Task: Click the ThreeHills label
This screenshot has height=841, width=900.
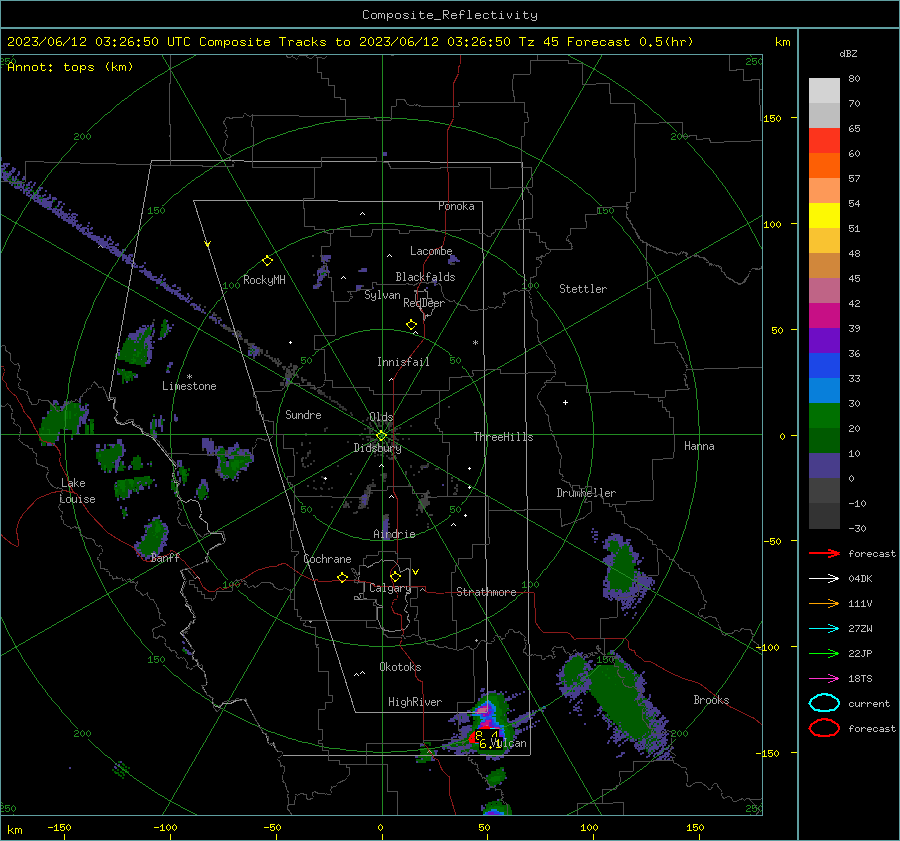Action: (503, 437)
